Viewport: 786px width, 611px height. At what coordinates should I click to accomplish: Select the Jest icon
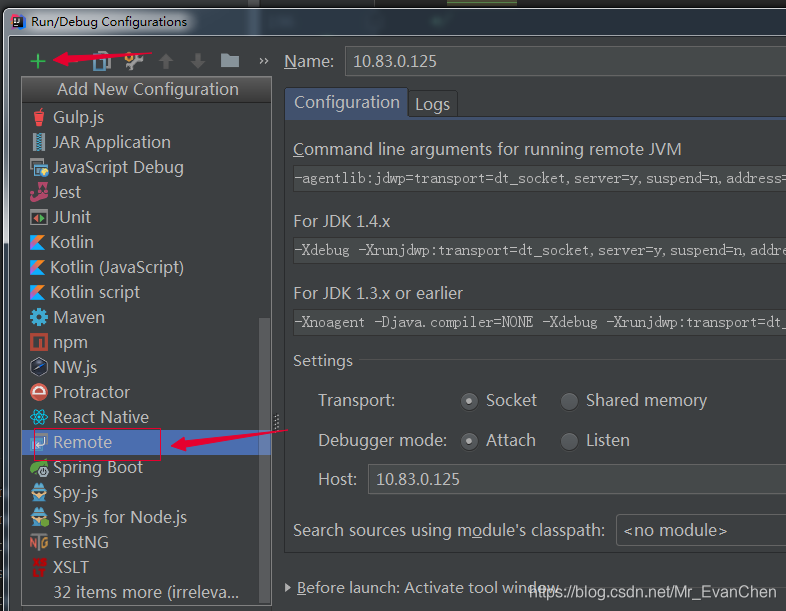[39, 192]
